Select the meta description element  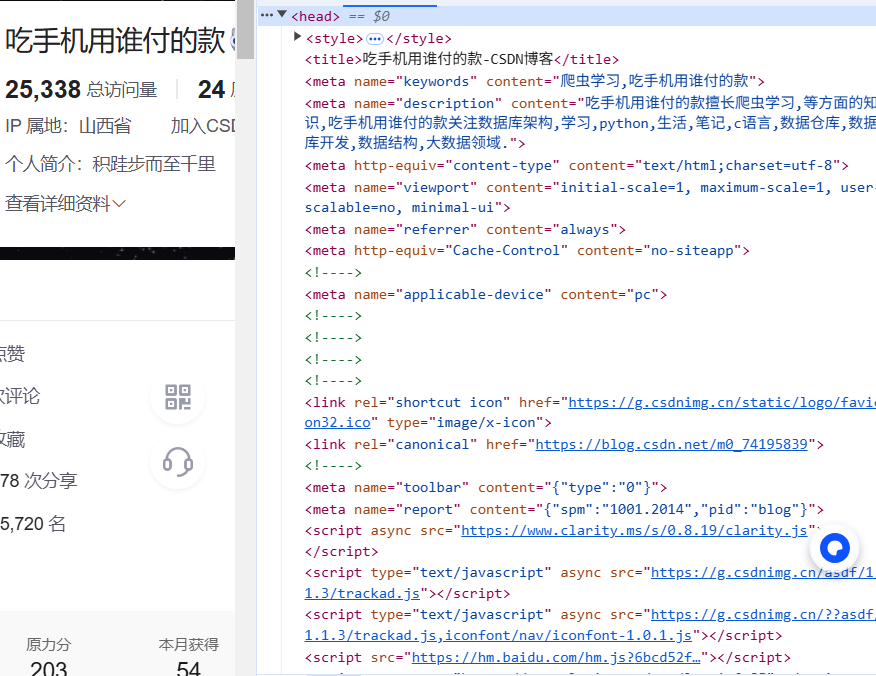(x=590, y=123)
